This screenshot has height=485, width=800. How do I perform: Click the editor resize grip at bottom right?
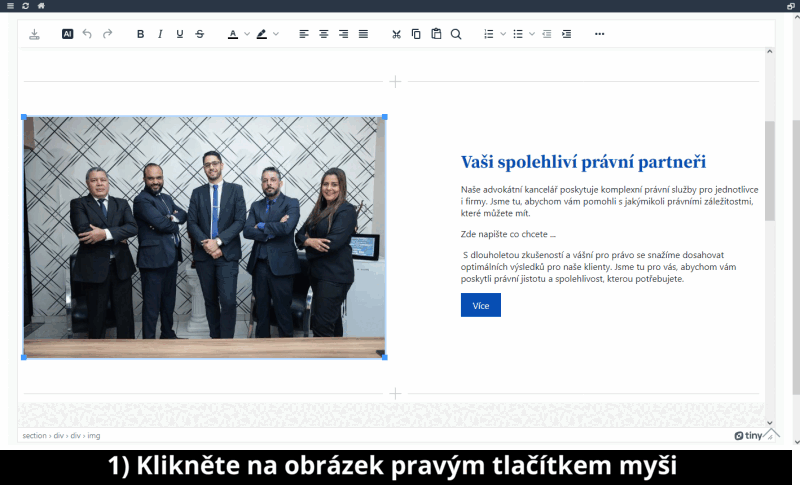coord(771,435)
